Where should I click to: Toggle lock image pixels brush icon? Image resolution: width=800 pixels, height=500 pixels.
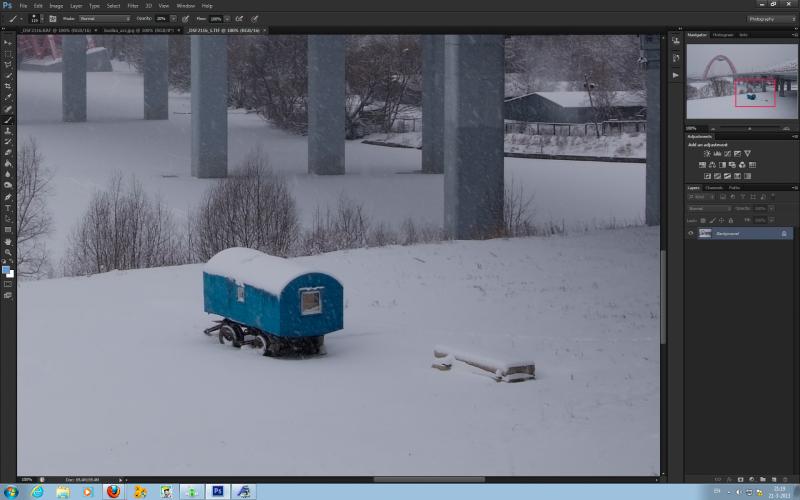(x=712, y=220)
